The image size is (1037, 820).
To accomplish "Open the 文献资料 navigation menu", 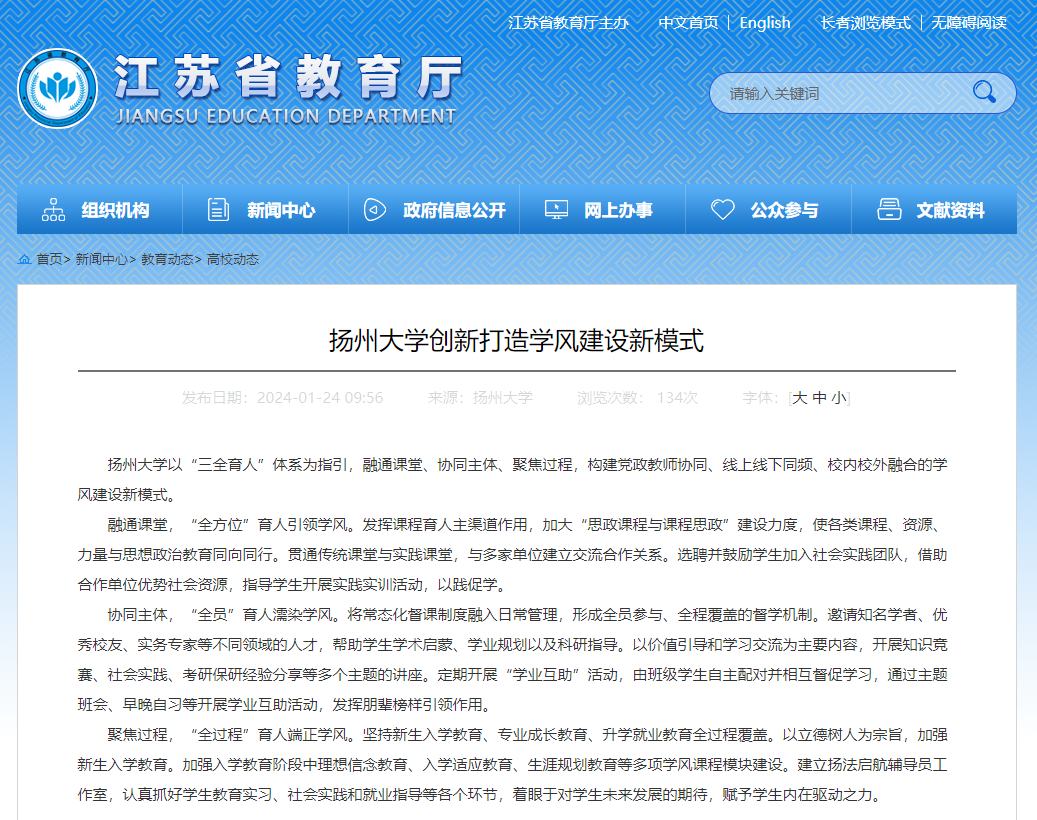I will click(x=950, y=210).
